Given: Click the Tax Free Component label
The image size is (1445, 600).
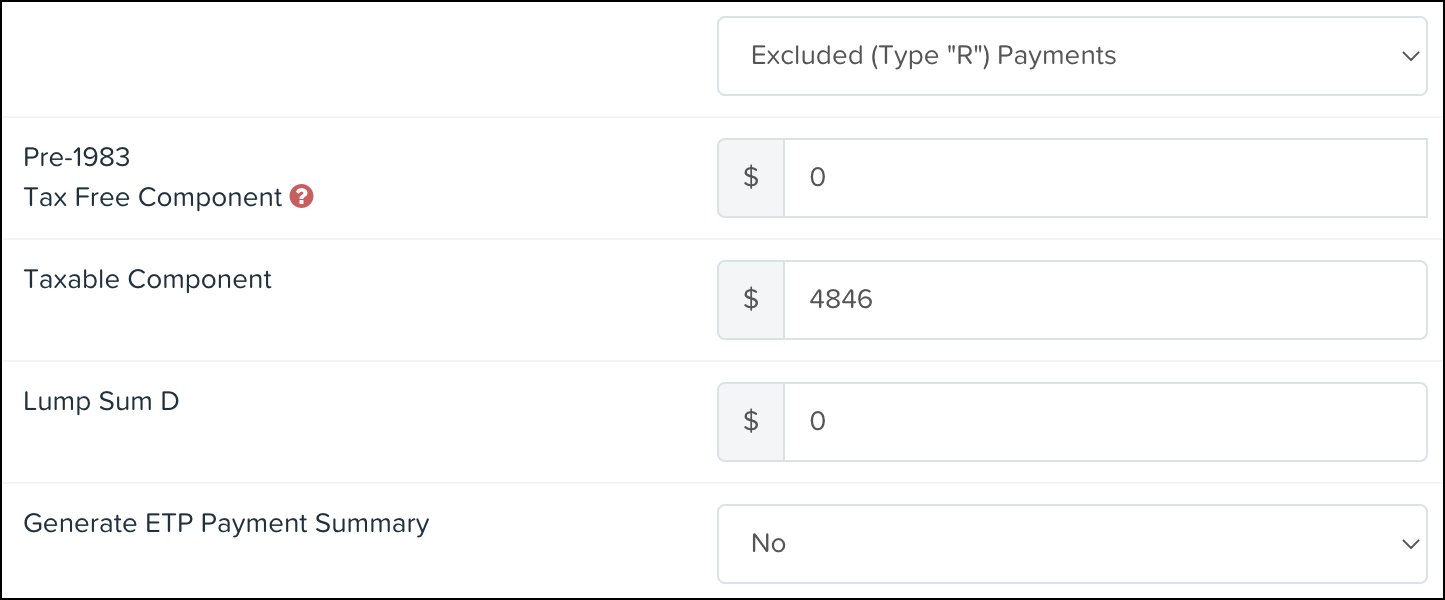Looking at the screenshot, I should (153, 197).
